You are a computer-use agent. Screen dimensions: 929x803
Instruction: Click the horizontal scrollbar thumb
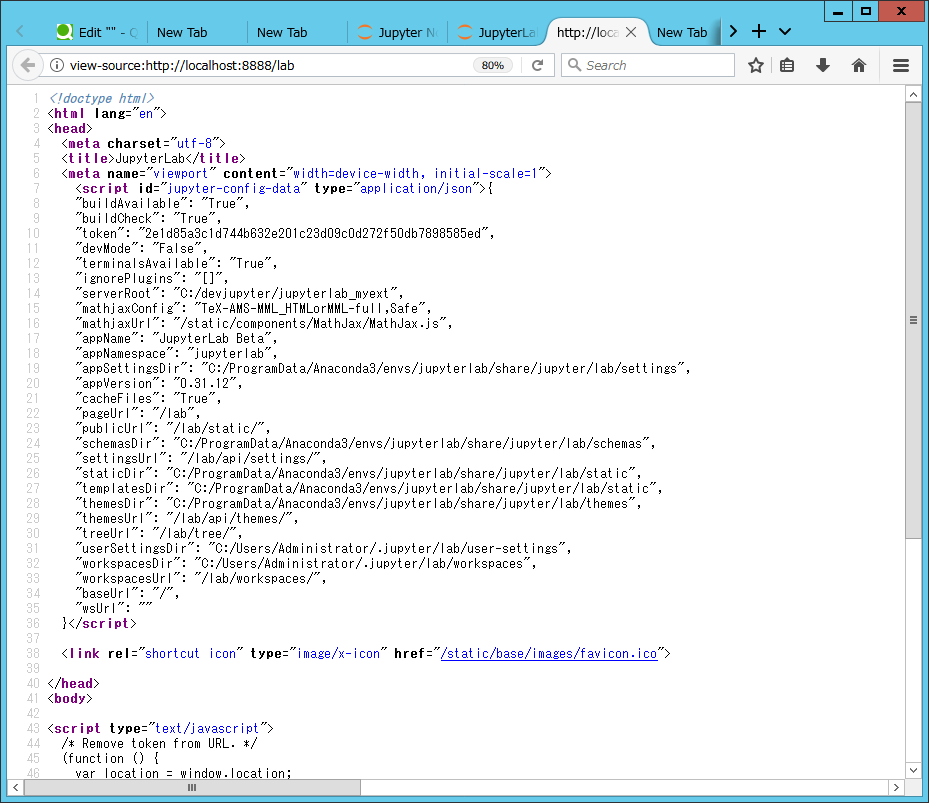[x=192, y=788]
